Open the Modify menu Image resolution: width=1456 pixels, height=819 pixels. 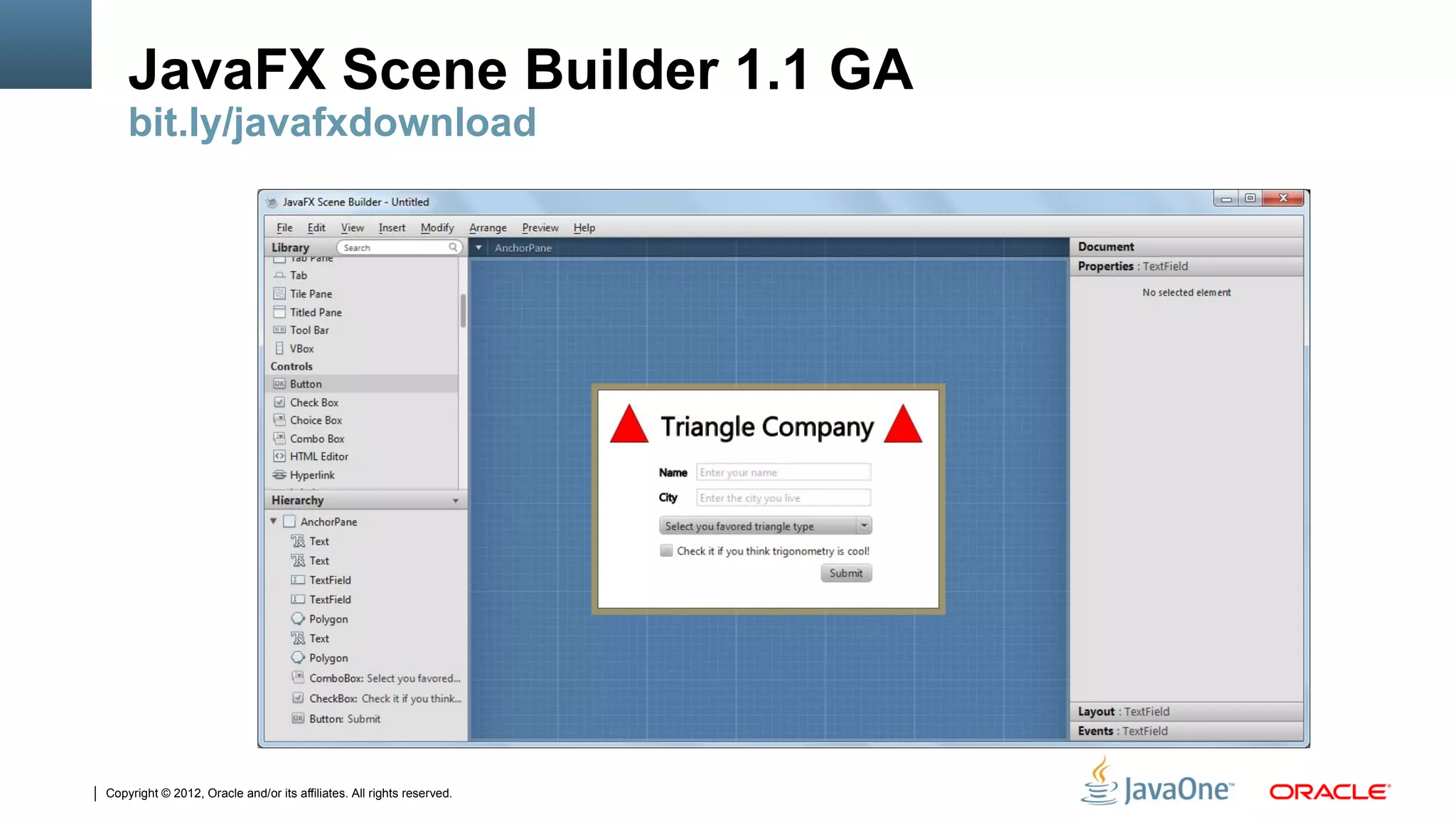(x=437, y=227)
